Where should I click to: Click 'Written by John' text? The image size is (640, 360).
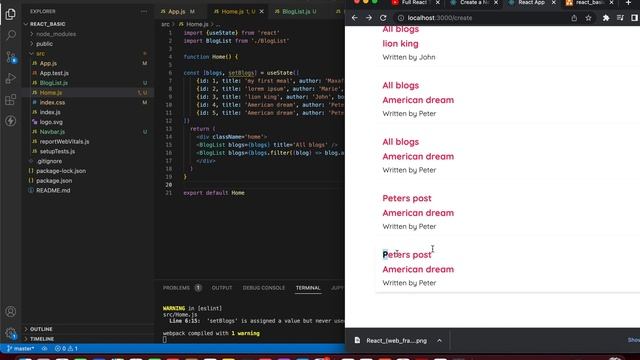409,57
